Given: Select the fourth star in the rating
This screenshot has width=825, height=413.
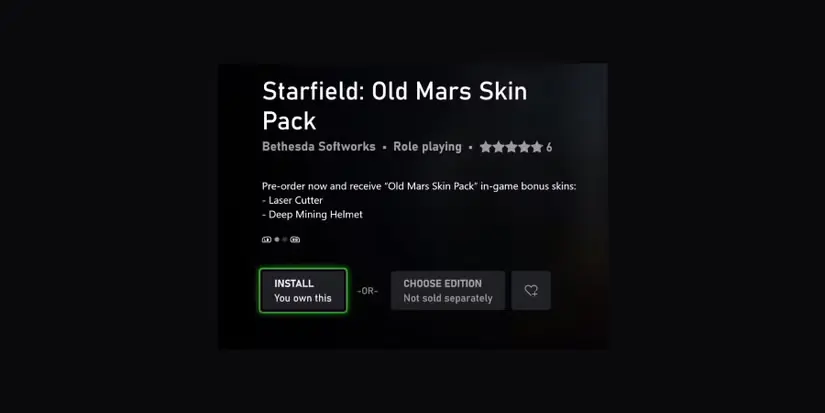Looking at the screenshot, I should tap(524, 147).
